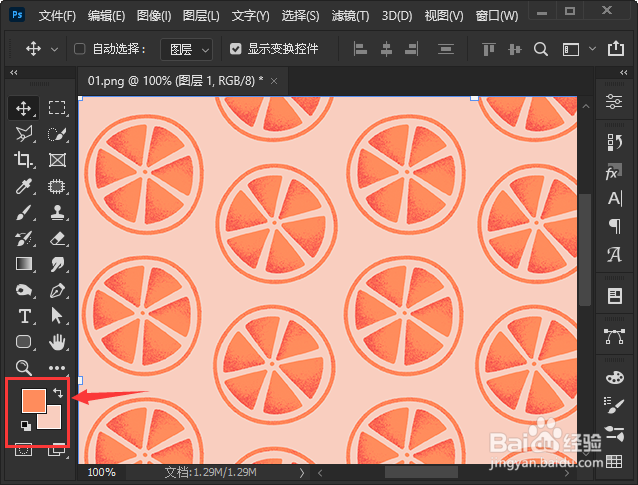638x485 pixels.
Task: Open the workspace switcher dropdown arrow
Action: pyautogui.click(x=592, y=49)
